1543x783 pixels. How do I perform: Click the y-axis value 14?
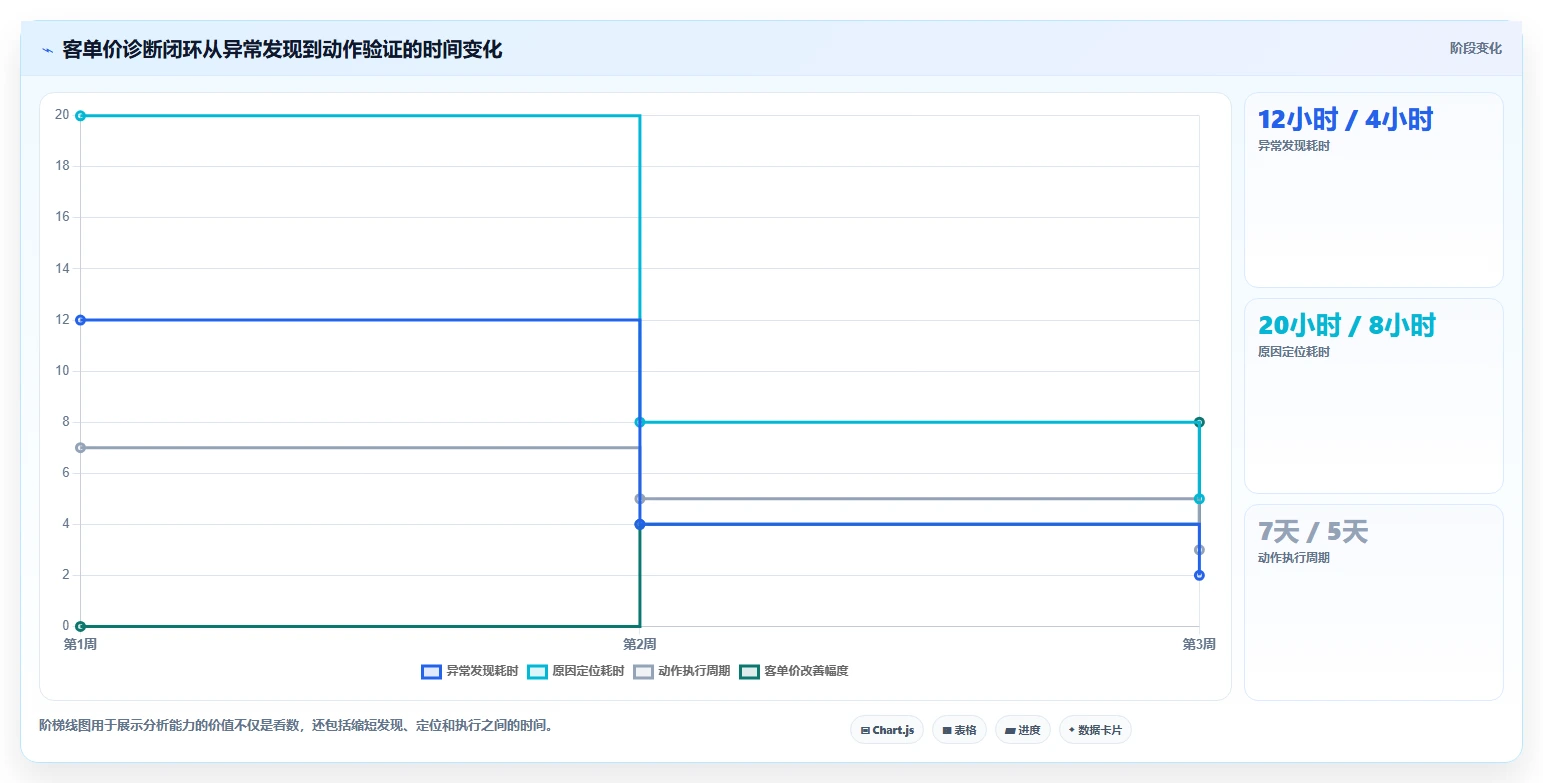(x=62, y=268)
